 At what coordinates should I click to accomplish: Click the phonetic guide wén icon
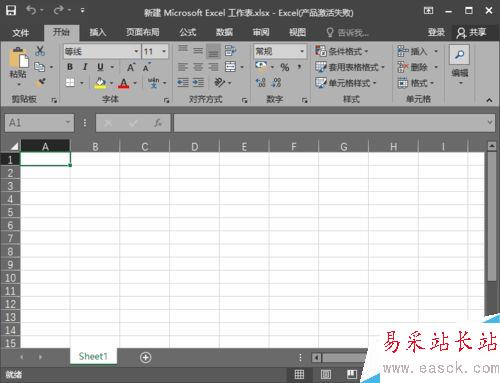pyautogui.click(x=153, y=82)
